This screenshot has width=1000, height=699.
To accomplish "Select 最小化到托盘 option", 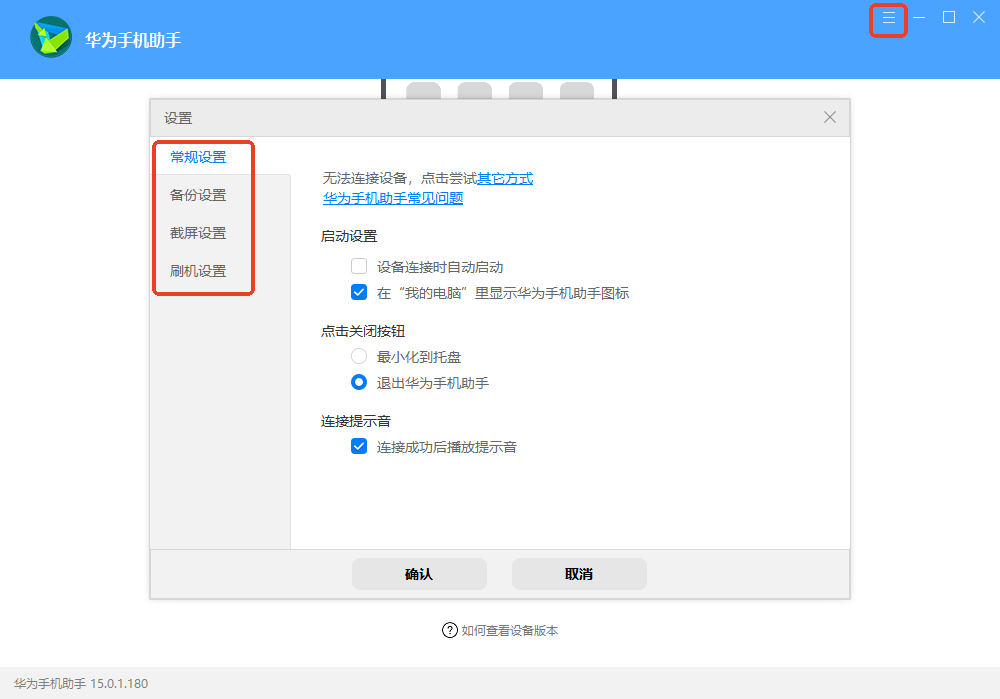I will point(358,356).
